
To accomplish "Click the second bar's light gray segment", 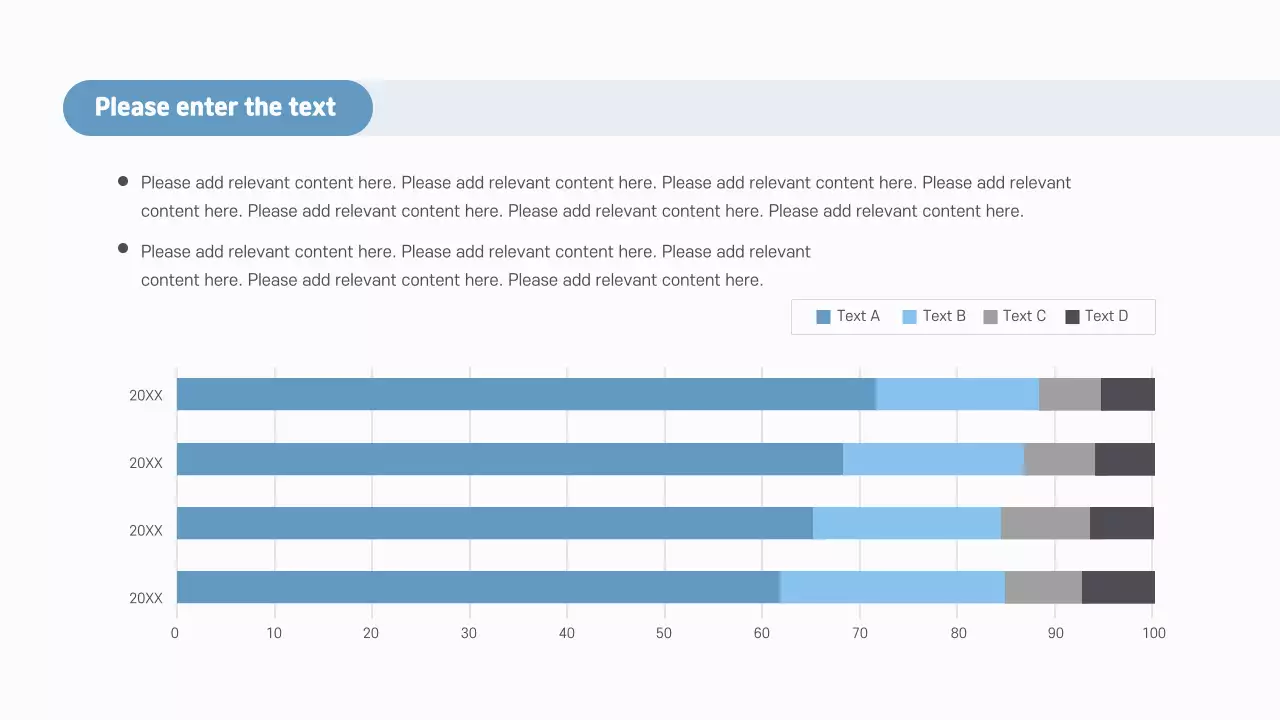I will point(1059,459).
